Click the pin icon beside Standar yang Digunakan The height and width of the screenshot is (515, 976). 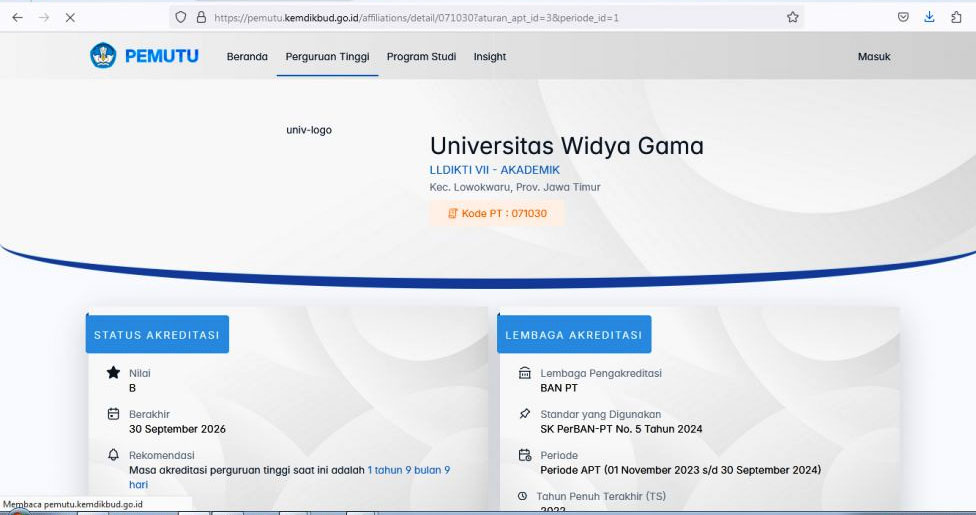pos(525,413)
